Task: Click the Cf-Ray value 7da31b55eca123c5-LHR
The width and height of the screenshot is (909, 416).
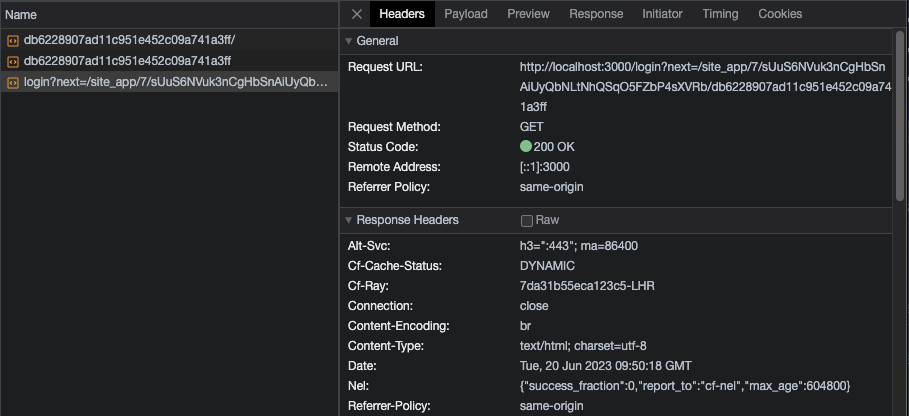Action: coord(587,286)
